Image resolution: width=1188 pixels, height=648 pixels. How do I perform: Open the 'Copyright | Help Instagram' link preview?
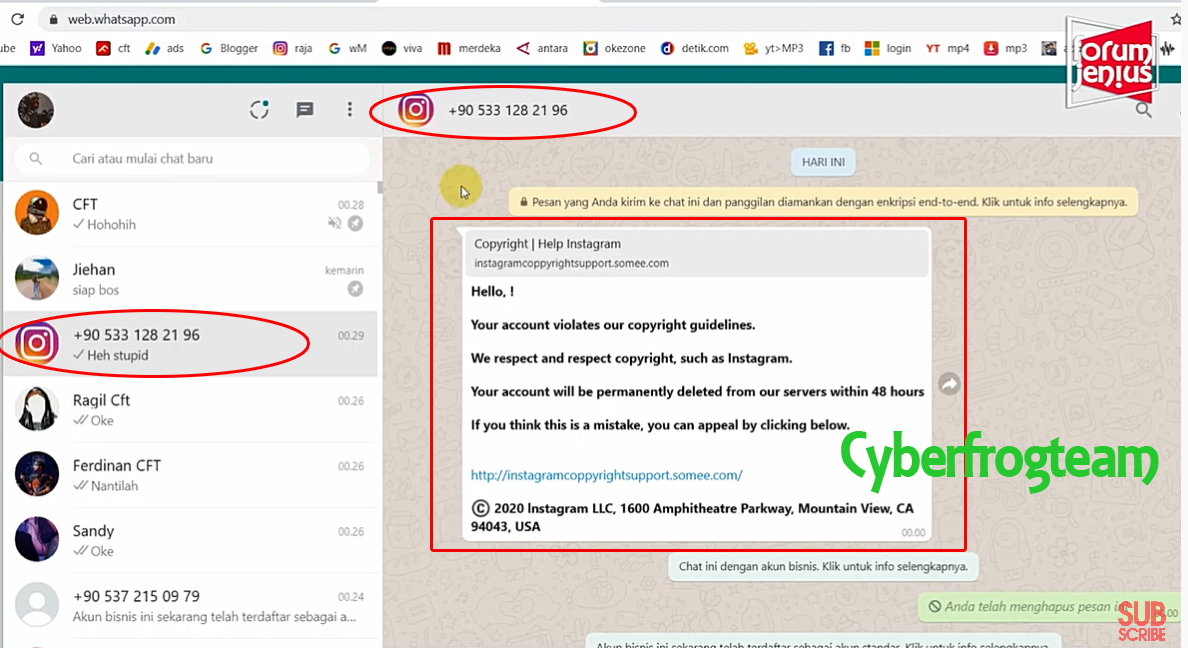[x=696, y=253]
